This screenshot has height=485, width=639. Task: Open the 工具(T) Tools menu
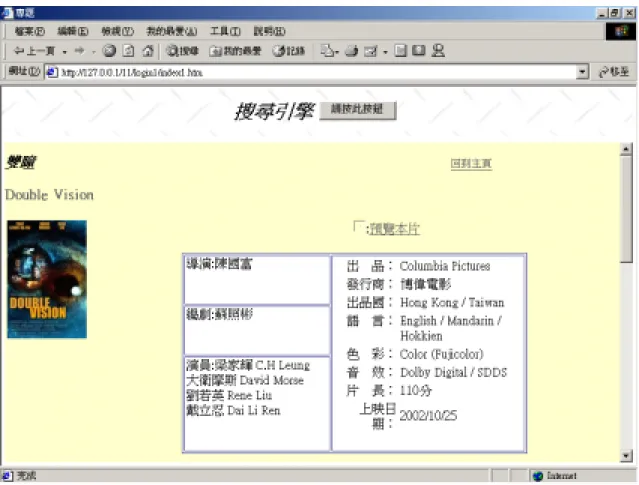(225, 31)
